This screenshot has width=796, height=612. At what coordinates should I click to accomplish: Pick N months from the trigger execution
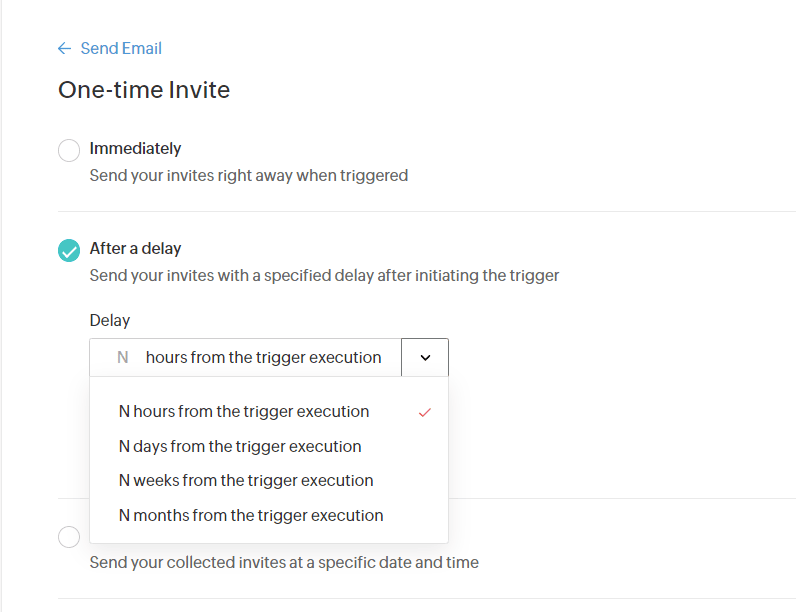tap(251, 515)
